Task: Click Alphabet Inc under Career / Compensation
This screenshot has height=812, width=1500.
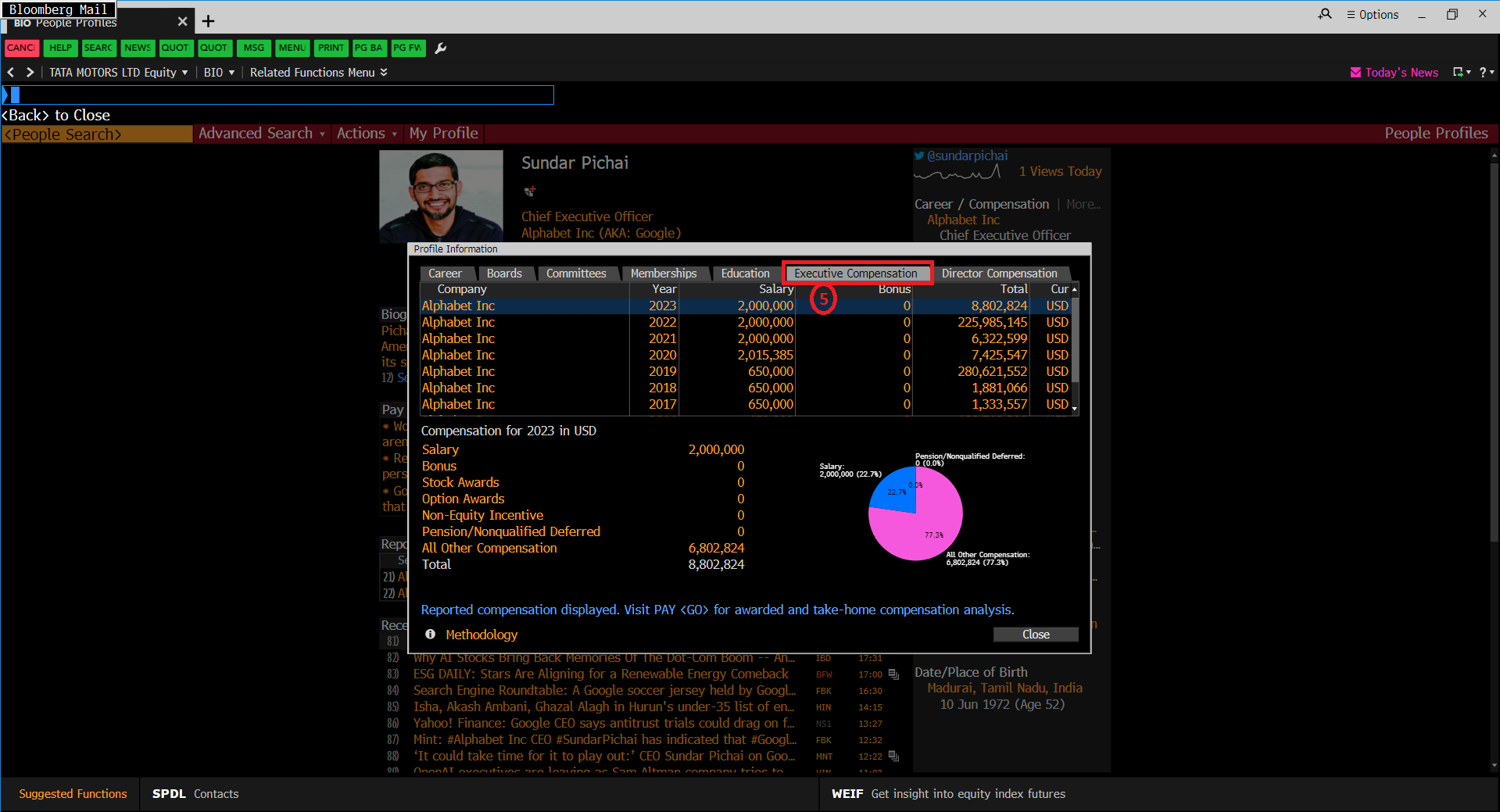Action: [x=963, y=220]
